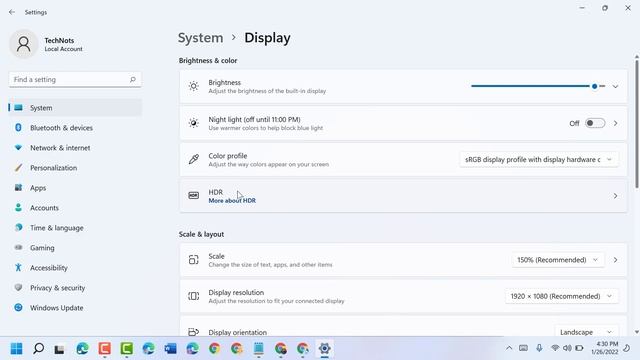Open the Display resolution dropdown
Screen dimensions: 640x360
click(x=561, y=296)
